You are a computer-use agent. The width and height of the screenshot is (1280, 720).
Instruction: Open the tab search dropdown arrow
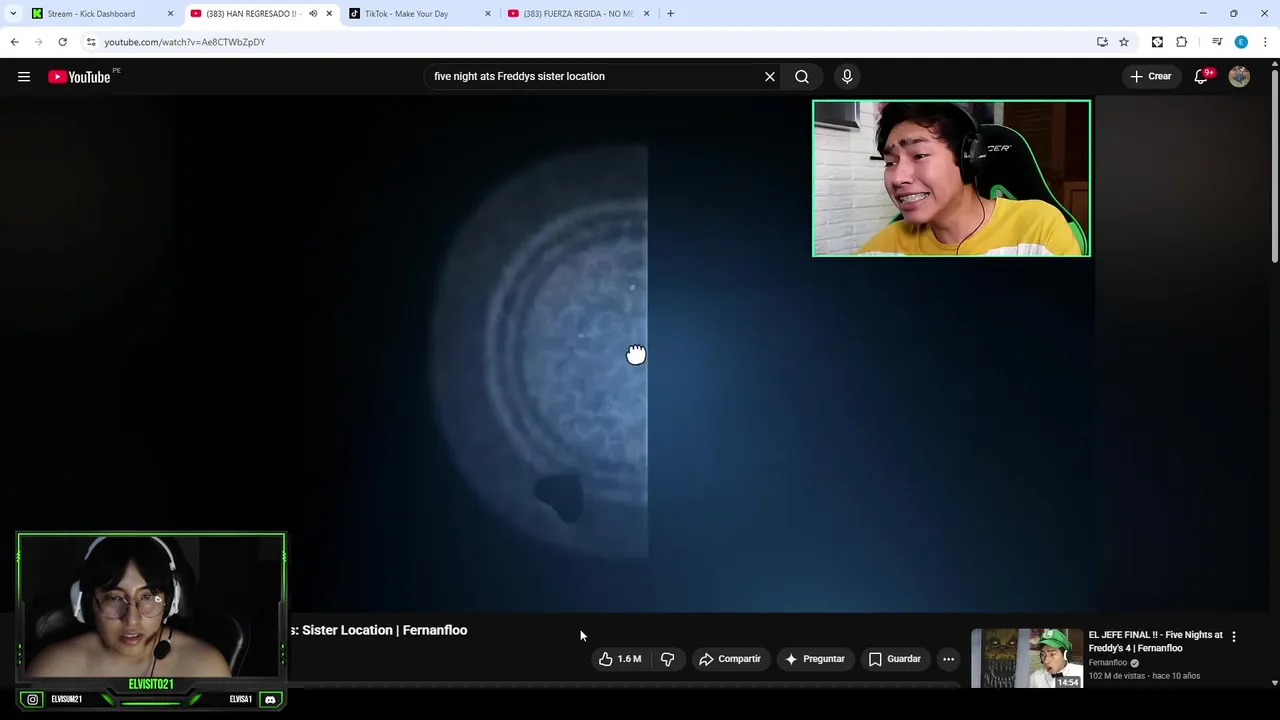(13, 13)
